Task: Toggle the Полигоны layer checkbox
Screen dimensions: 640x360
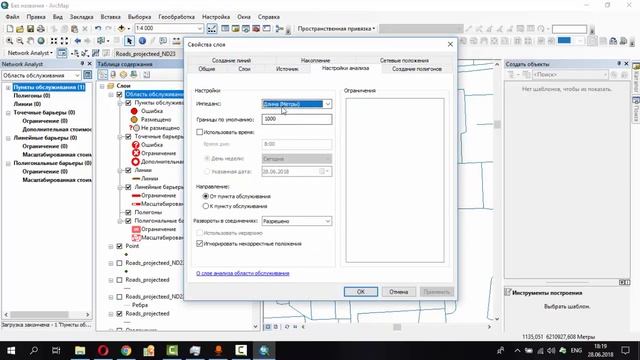Action: [128, 212]
